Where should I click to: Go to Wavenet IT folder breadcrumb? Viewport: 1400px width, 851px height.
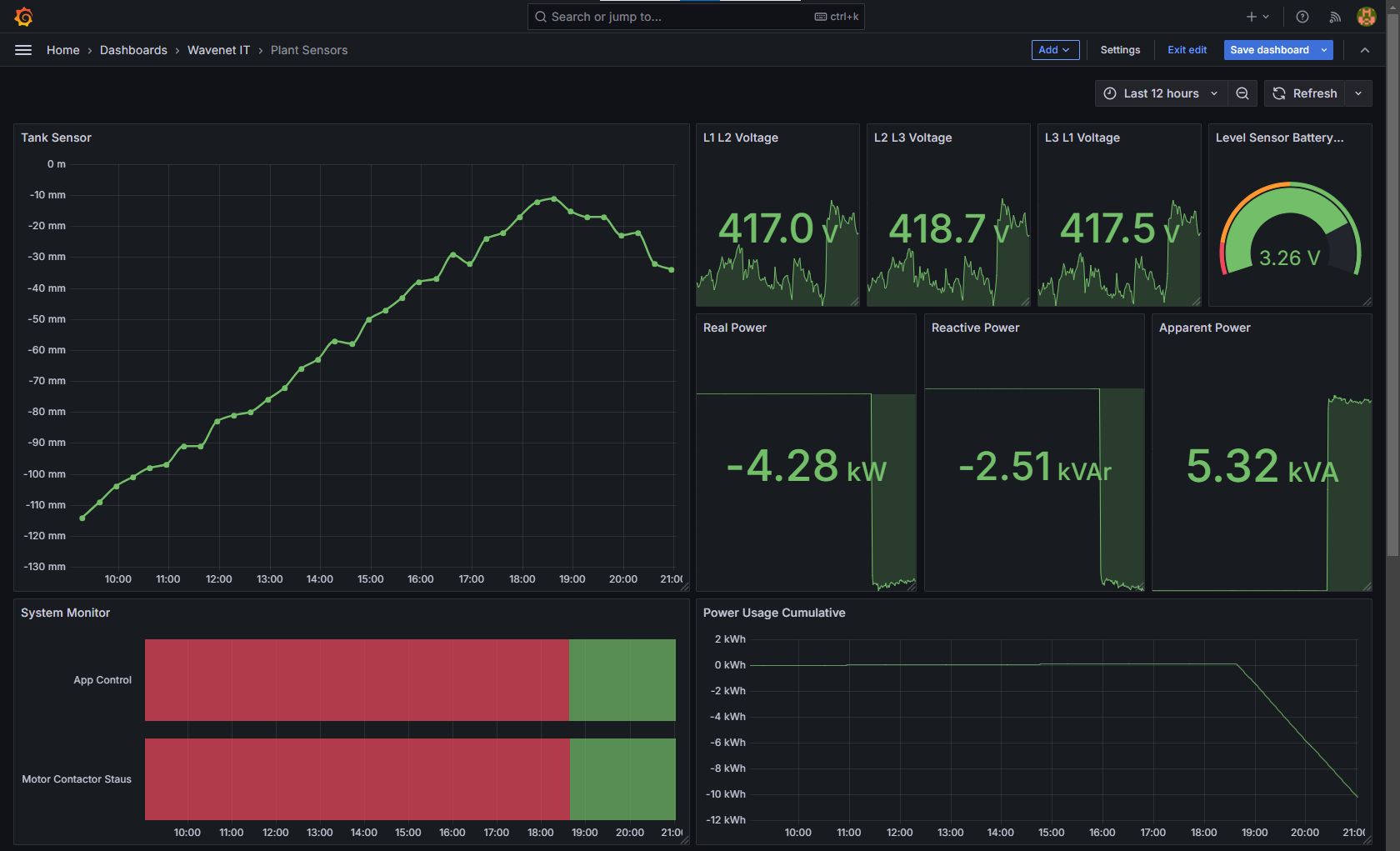tap(218, 50)
